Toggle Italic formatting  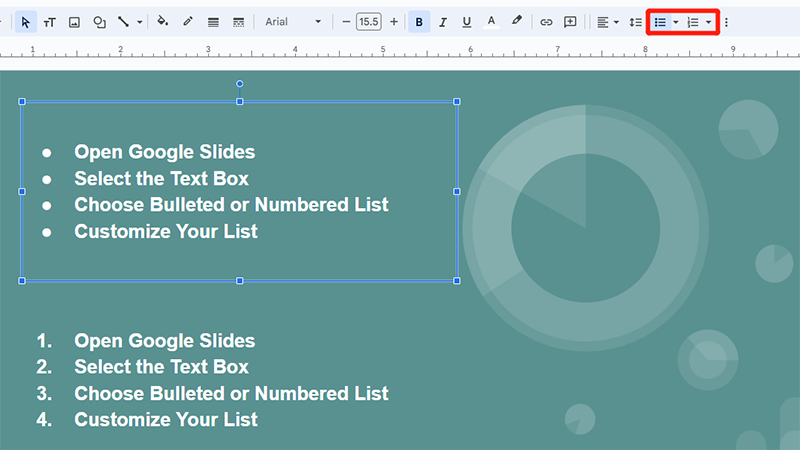click(x=443, y=22)
